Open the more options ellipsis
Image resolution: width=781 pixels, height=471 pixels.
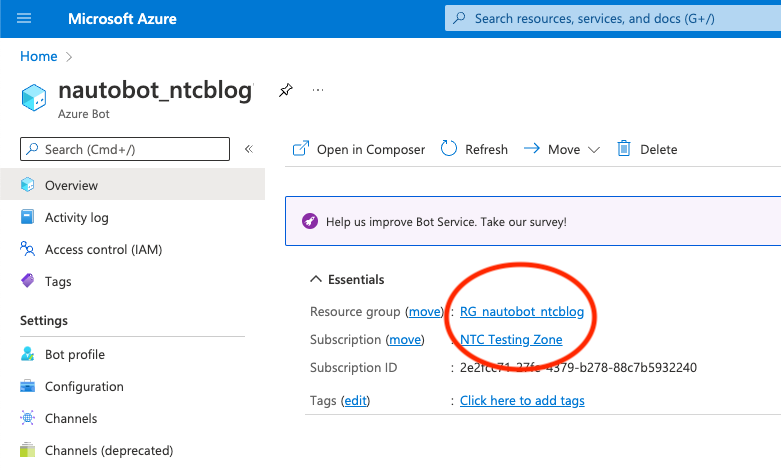(x=318, y=90)
